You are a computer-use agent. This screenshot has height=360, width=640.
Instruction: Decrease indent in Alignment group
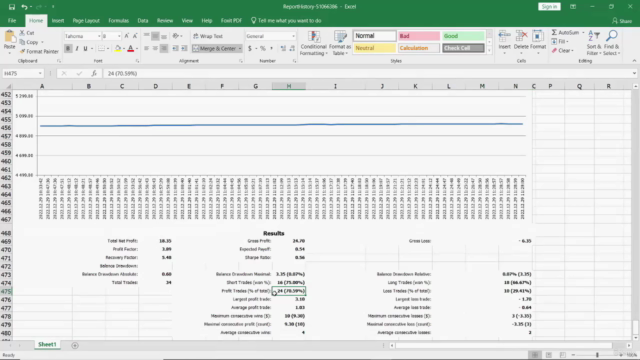pyautogui.click(x=175, y=49)
